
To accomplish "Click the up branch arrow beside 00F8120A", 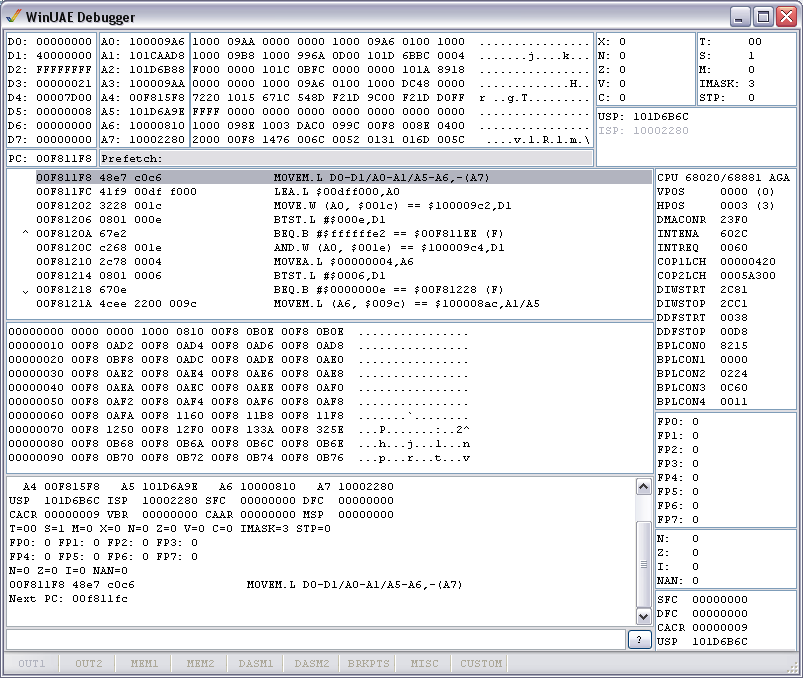I will [x=25, y=233].
